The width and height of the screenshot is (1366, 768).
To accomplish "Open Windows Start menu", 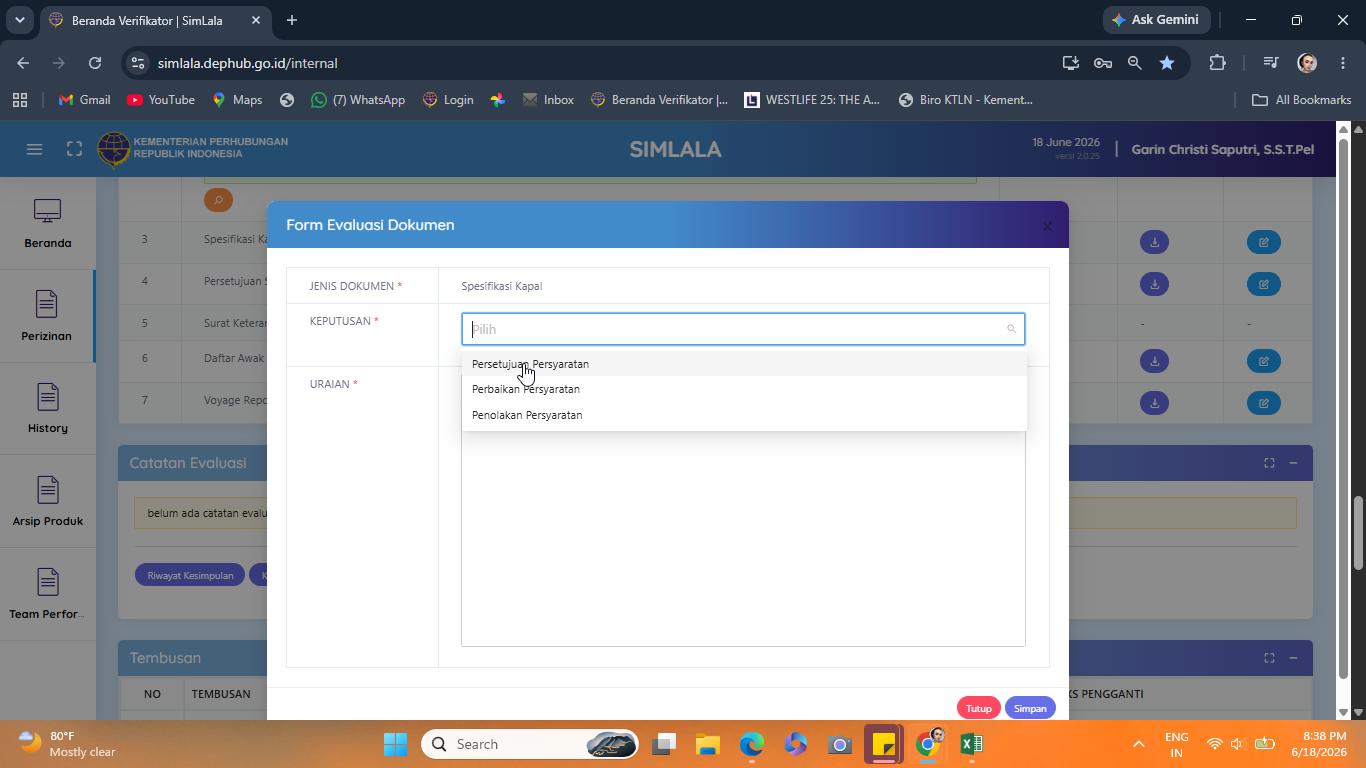I will coord(395,744).
